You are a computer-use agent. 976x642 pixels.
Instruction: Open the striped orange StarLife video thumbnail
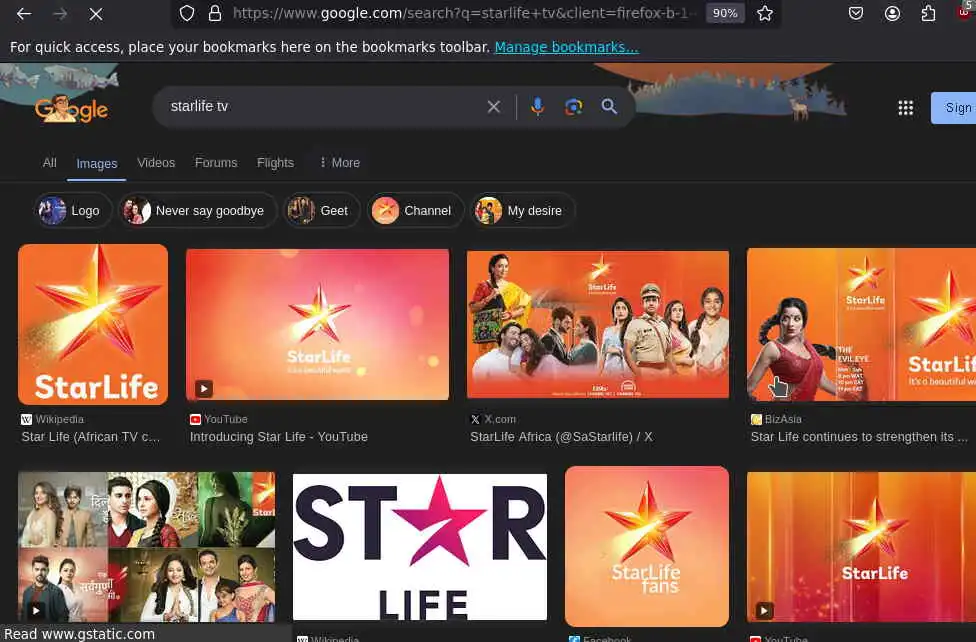click(x=861, y=547)
